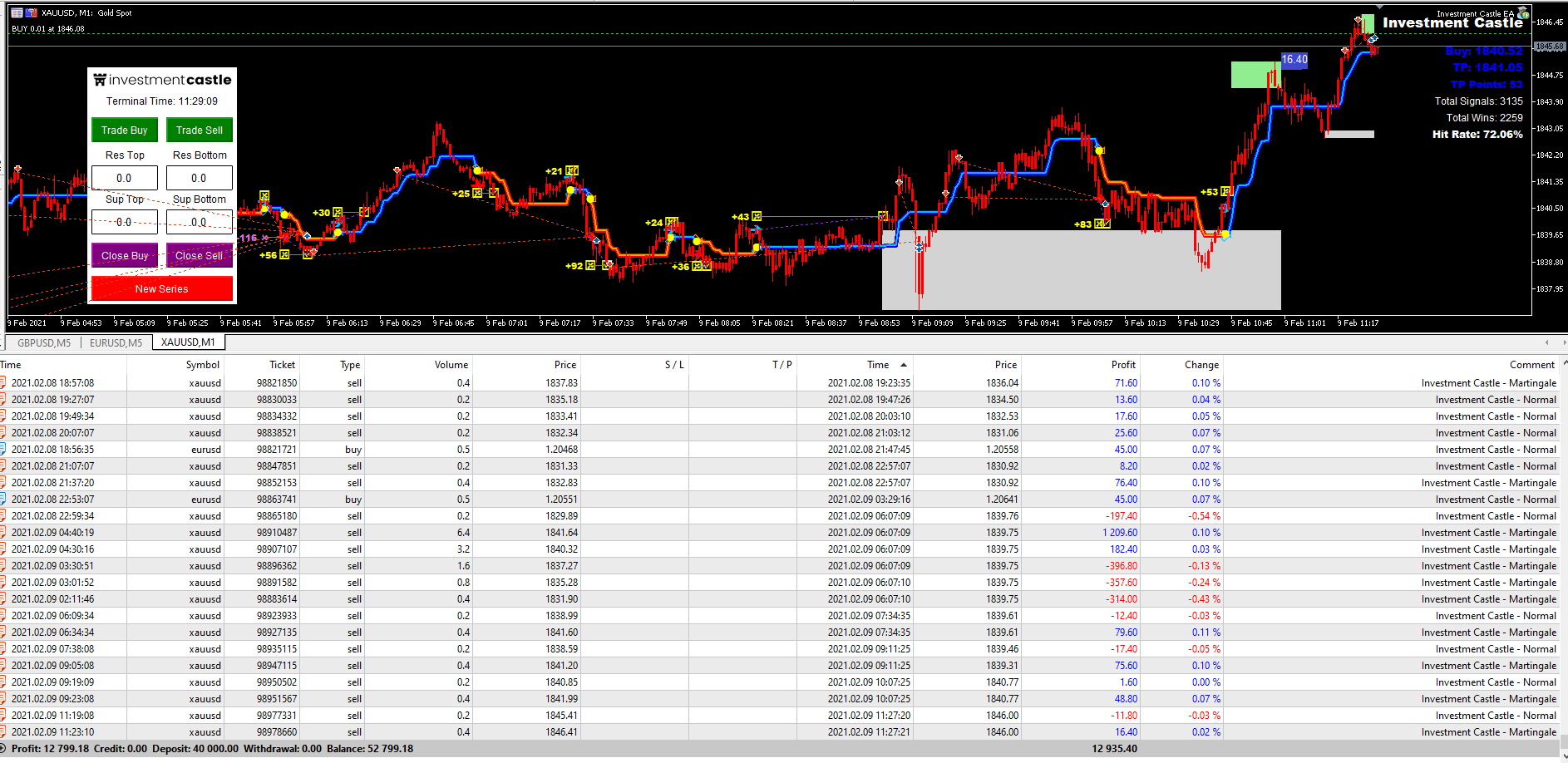The height and width of the screenshot is (763, 1568).
Task: Click the 12 935.40 total profit value
Action: point(1114,749)
